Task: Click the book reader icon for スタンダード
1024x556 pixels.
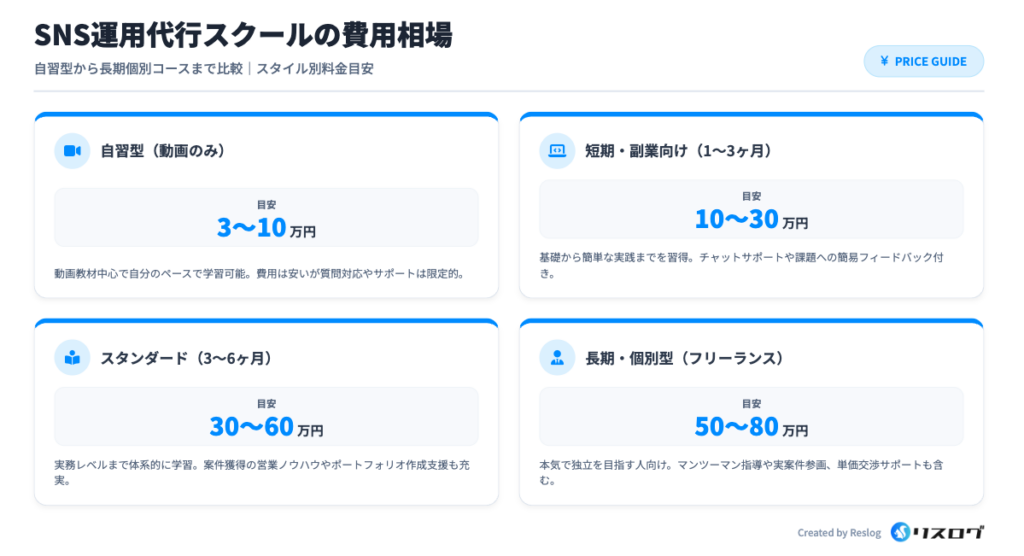Action: pos(72,357)
